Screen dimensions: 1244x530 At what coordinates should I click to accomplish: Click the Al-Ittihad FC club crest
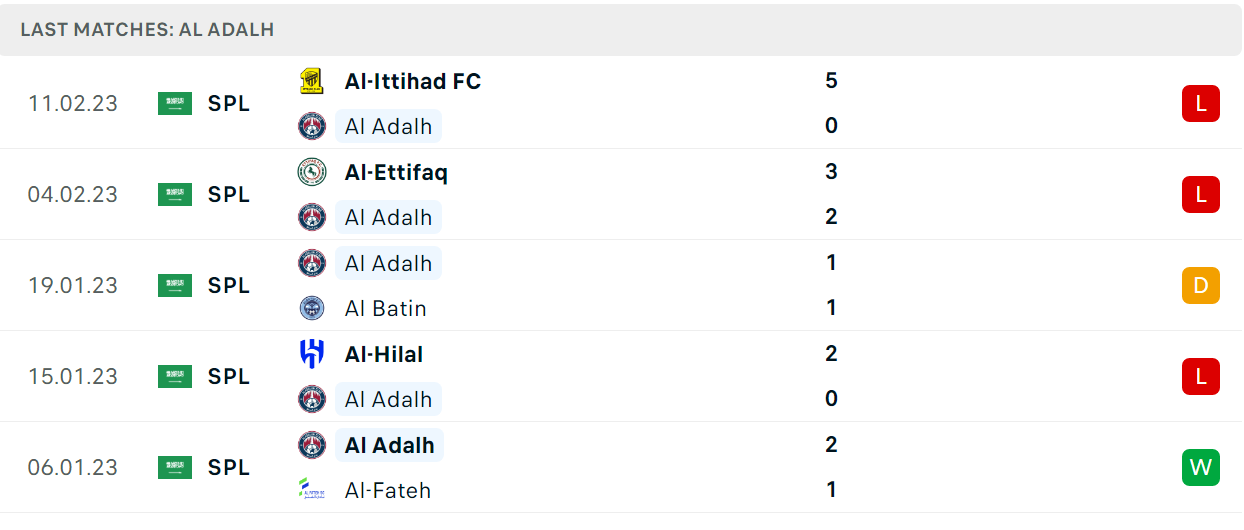coord(312,81)
